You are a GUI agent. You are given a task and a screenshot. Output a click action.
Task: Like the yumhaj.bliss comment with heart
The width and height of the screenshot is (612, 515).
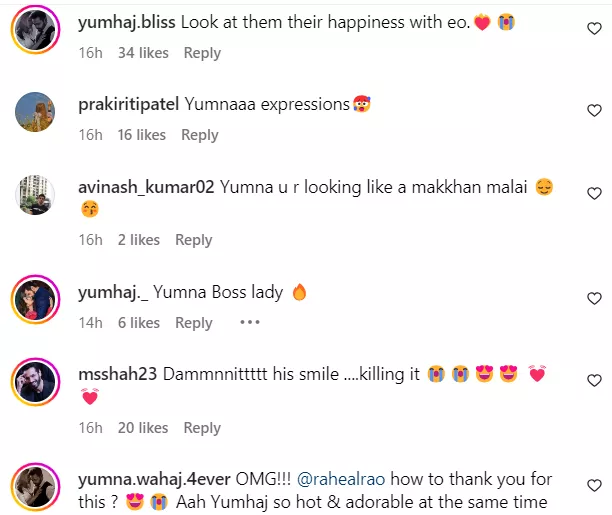[594, 30]
